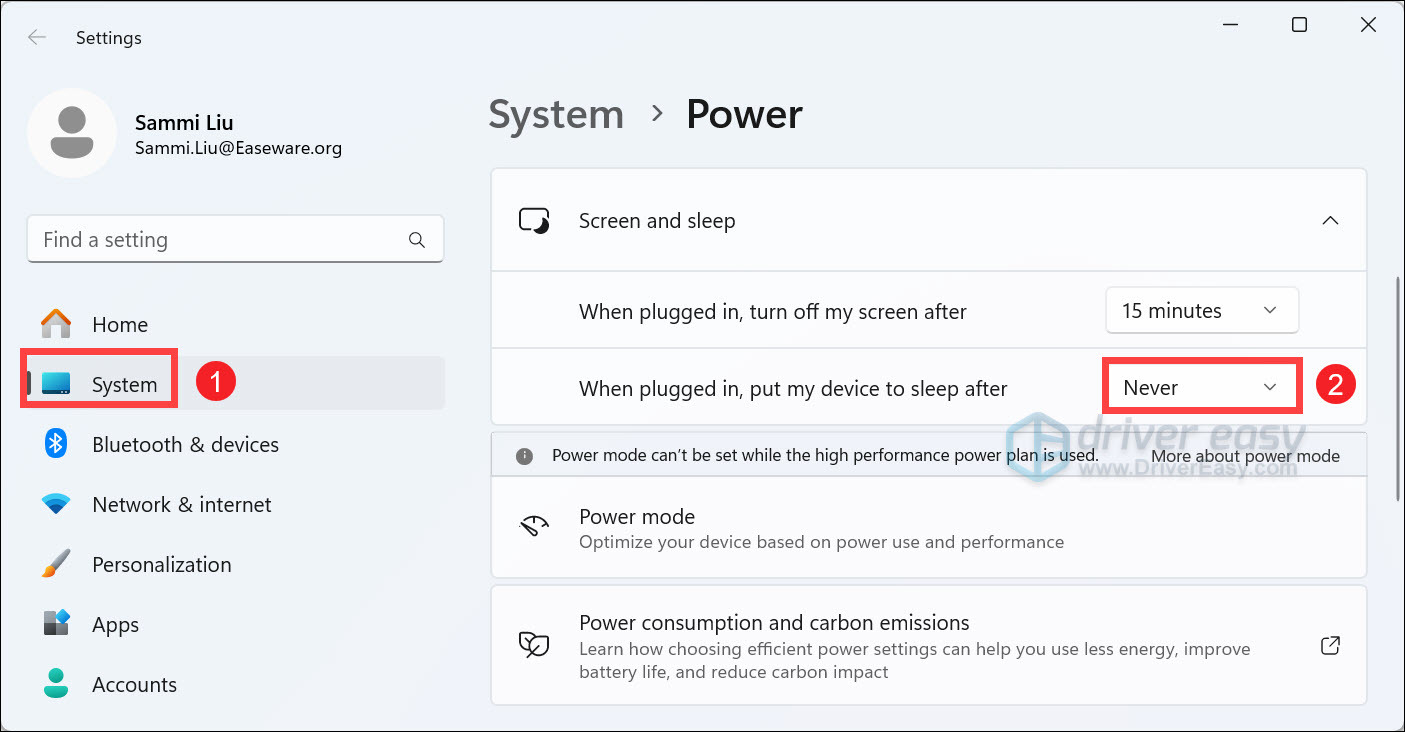Go to System in the sidebar

[124, 385]
